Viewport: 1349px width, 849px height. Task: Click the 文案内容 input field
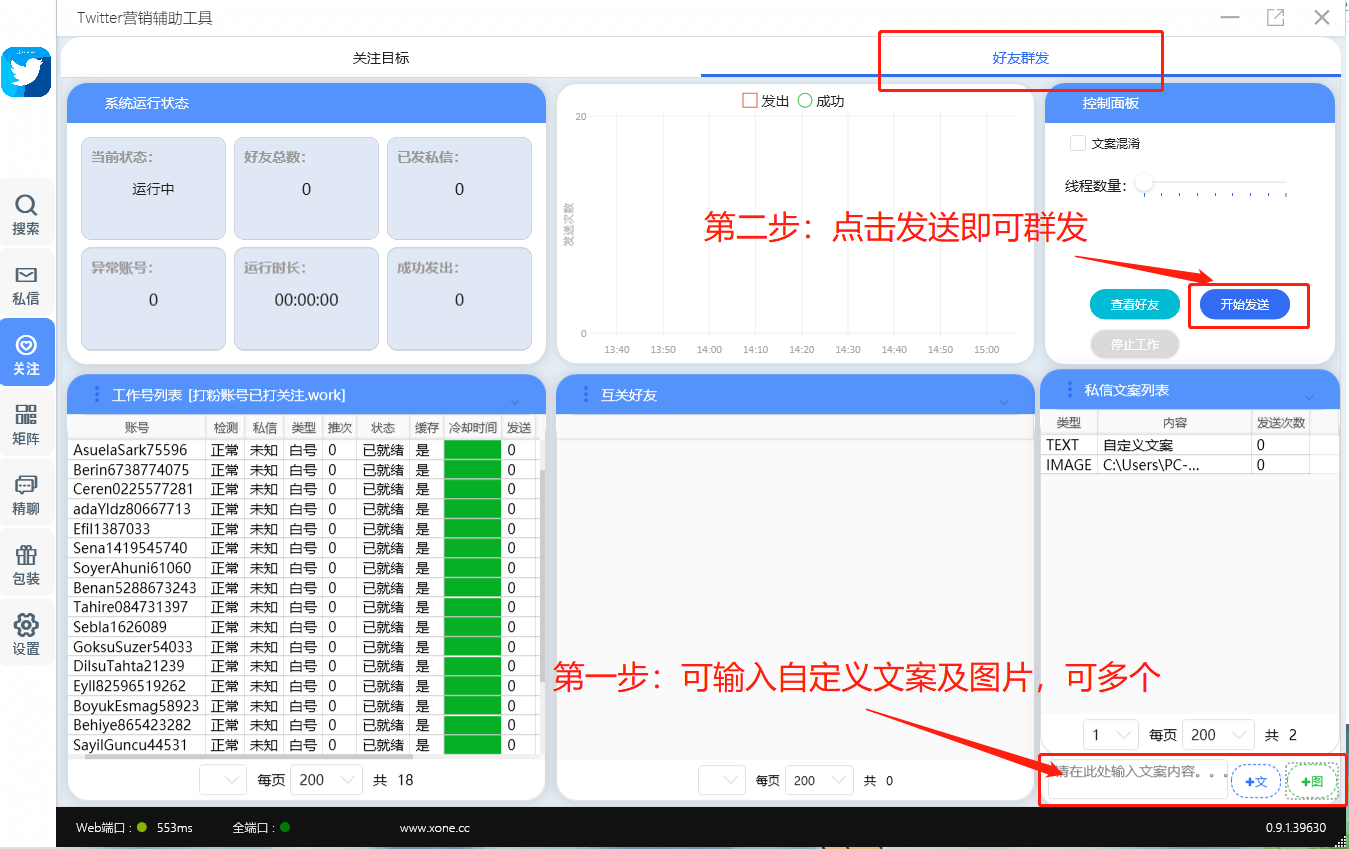(1137, 778)
